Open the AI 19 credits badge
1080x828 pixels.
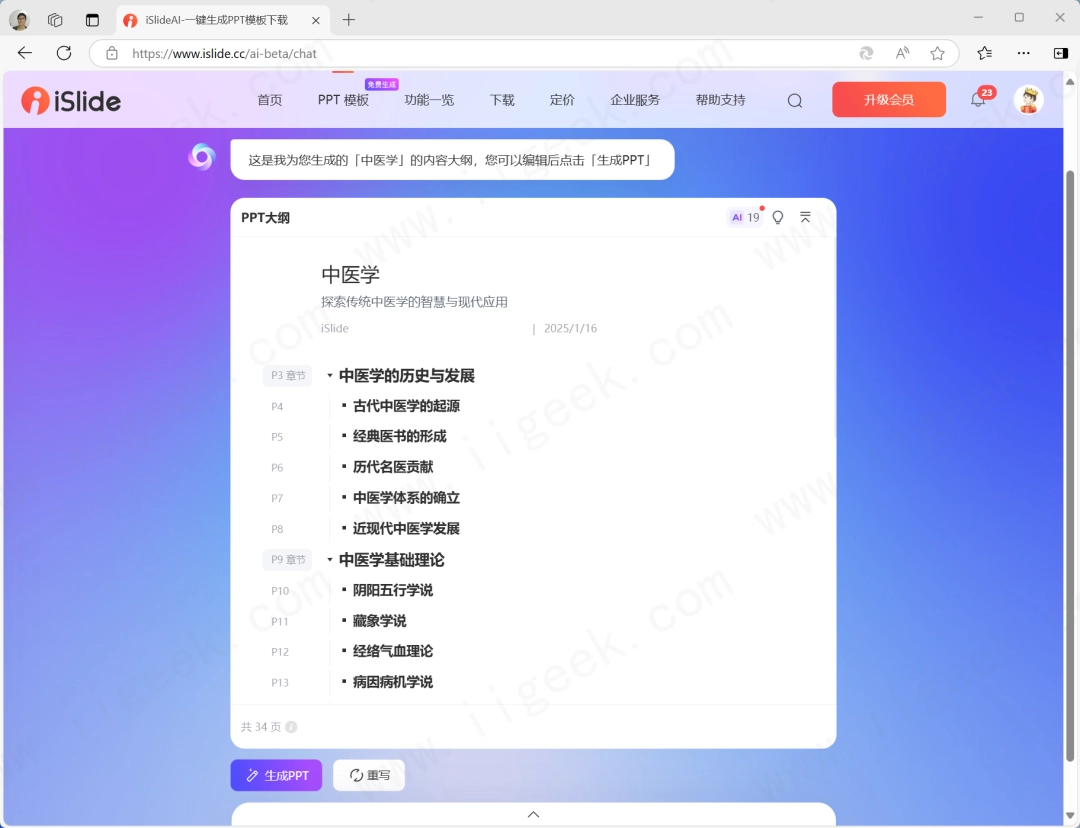744,216
